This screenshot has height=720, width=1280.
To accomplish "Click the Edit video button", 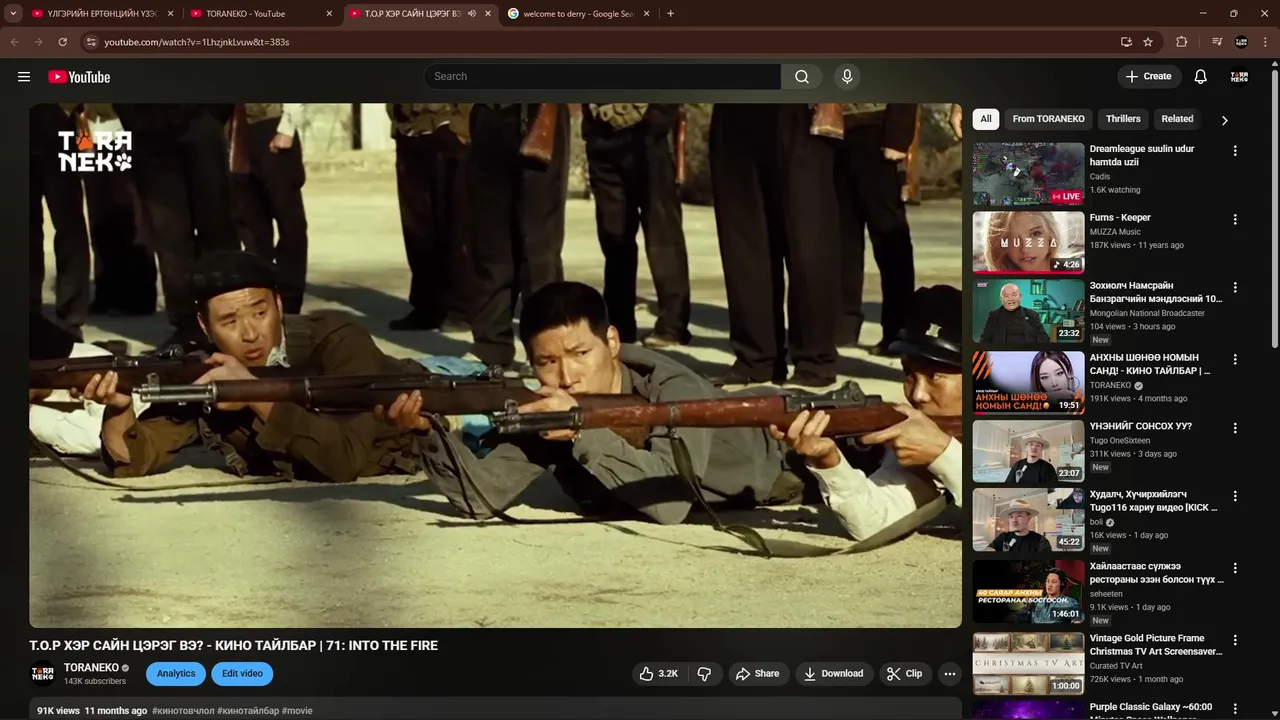I will coord(242,674).
